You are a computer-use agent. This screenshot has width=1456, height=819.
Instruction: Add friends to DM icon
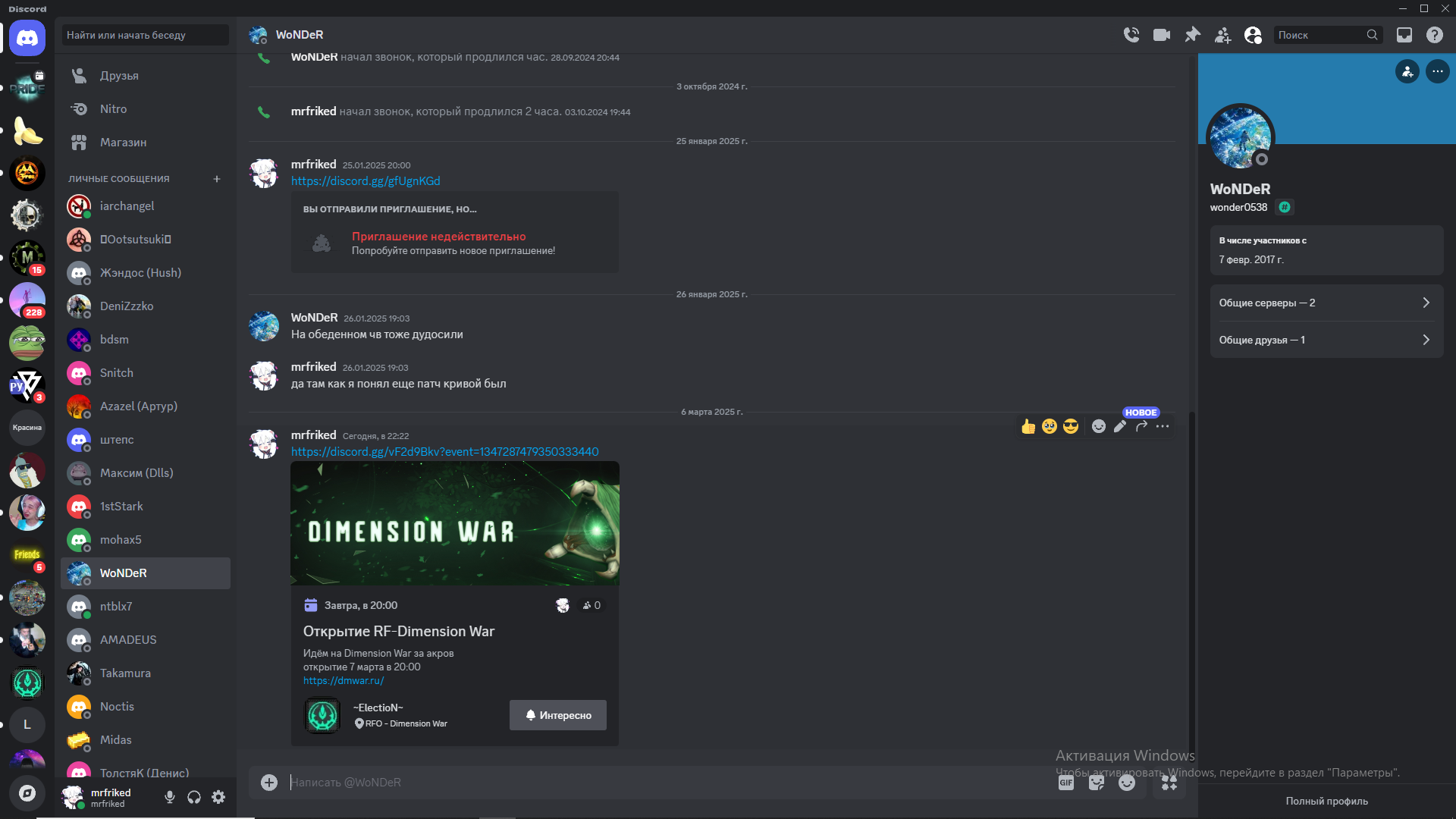[x=1223, y=35]
